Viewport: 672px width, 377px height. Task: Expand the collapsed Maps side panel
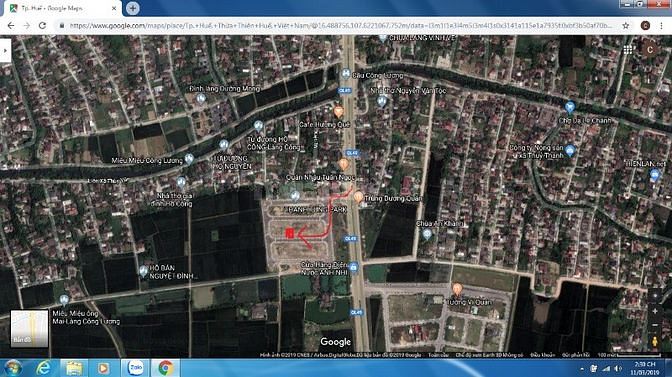5,51
